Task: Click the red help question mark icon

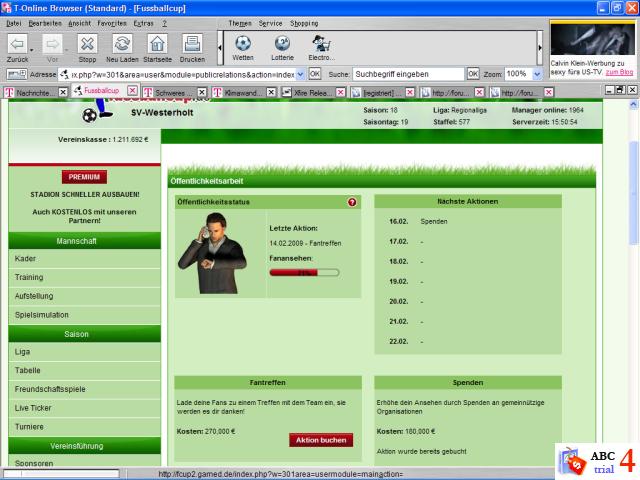Action: click(352, 202)
